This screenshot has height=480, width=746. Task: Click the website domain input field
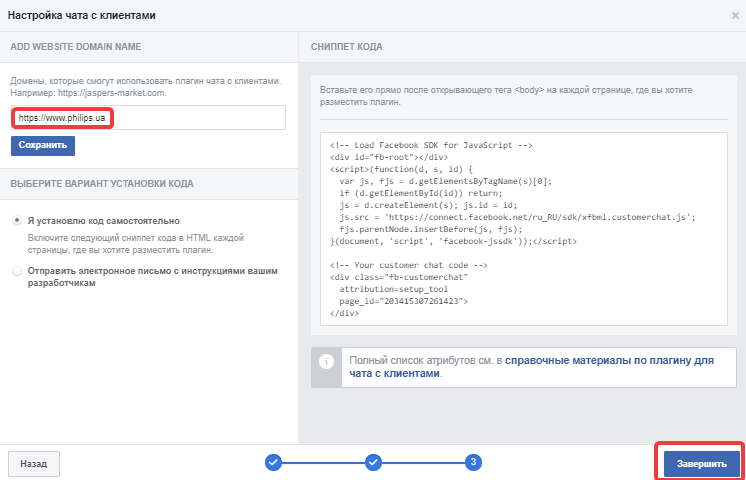click(x=148, y=118)
